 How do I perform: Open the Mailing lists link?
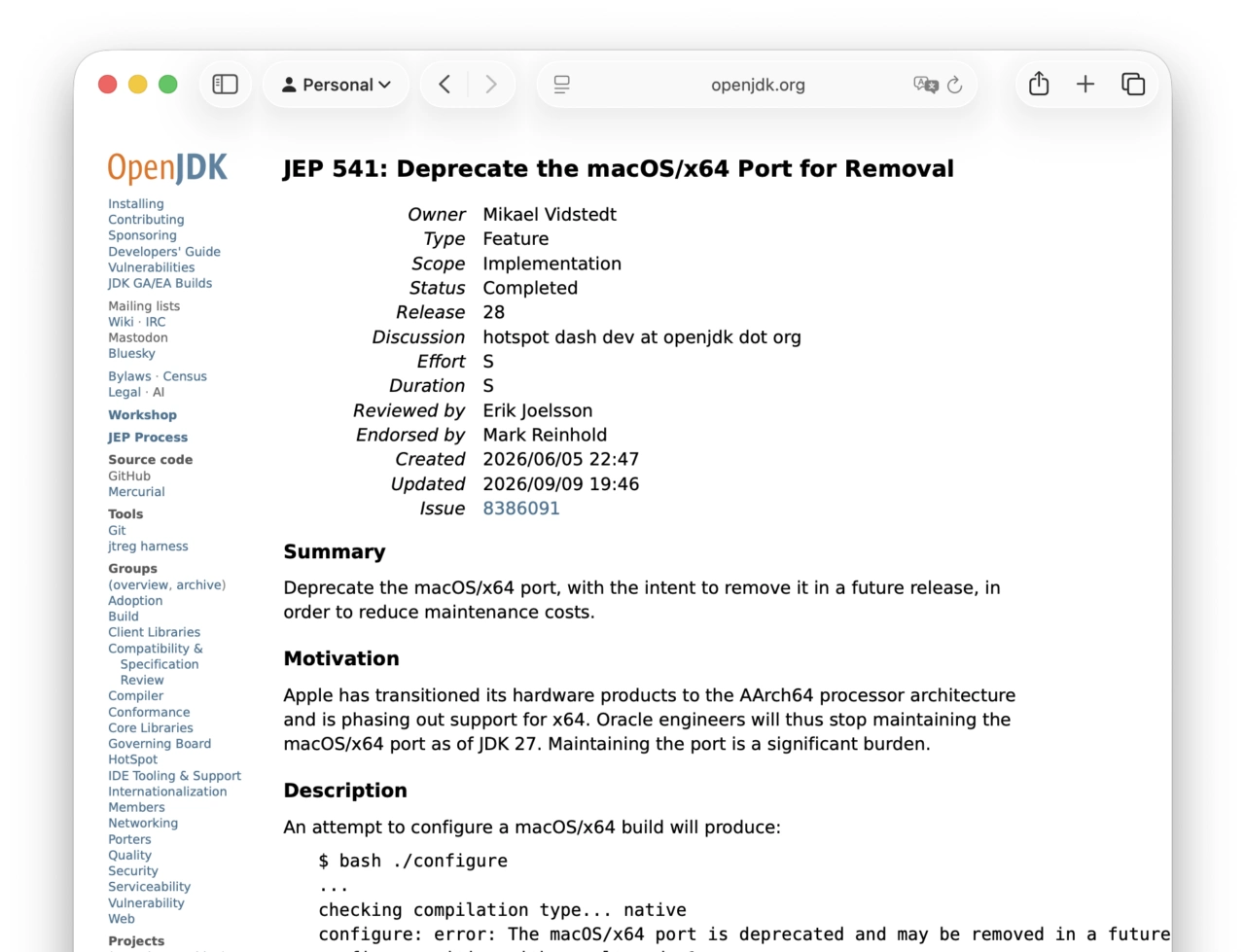(144, 306)
